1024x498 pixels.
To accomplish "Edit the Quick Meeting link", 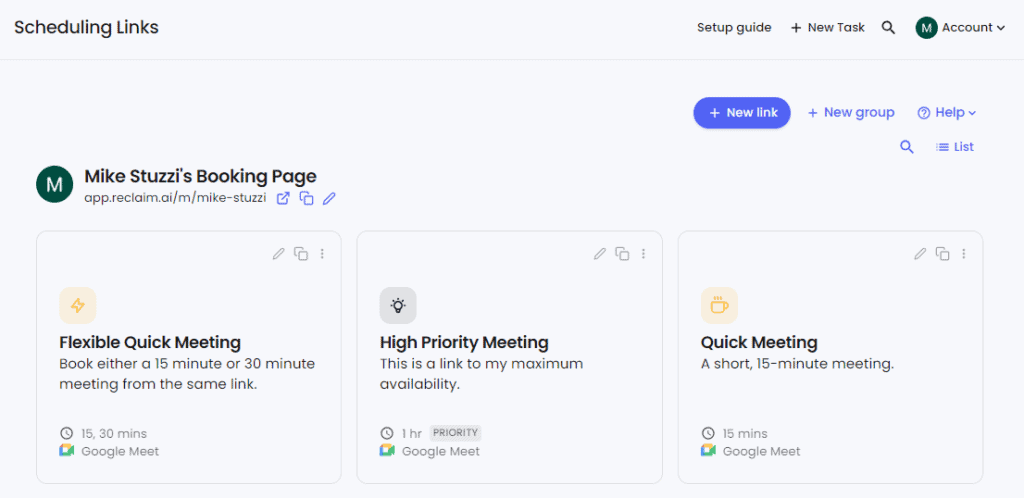I will [x=920, y=254].
